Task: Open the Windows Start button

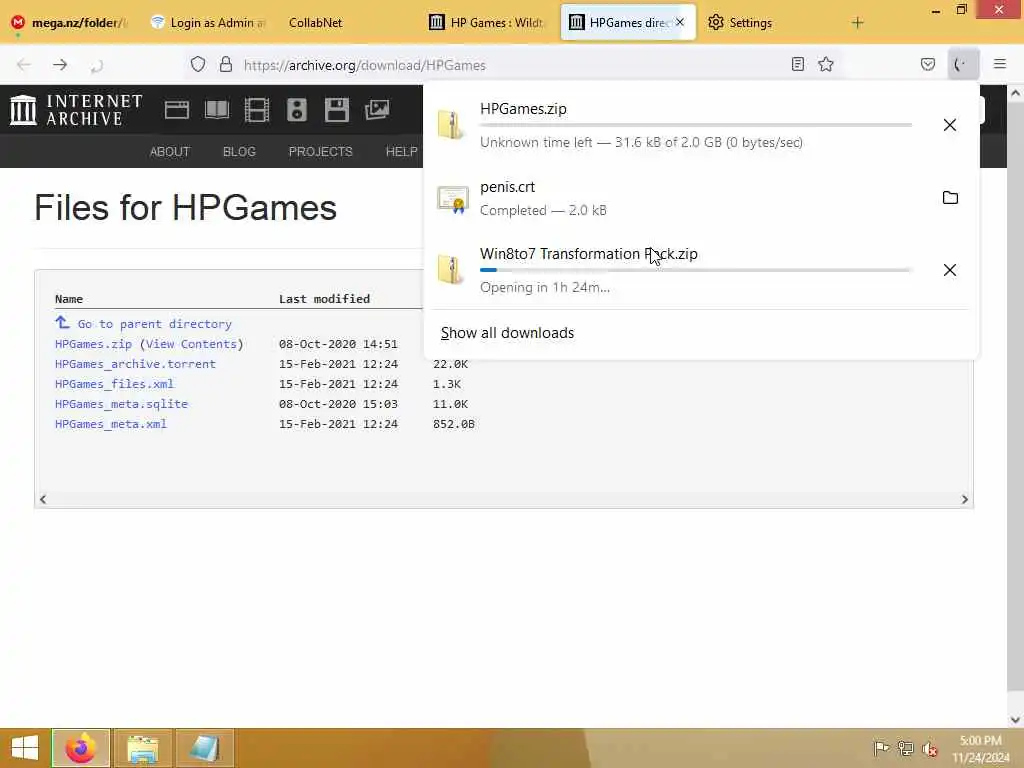Action: coord(25,748)
